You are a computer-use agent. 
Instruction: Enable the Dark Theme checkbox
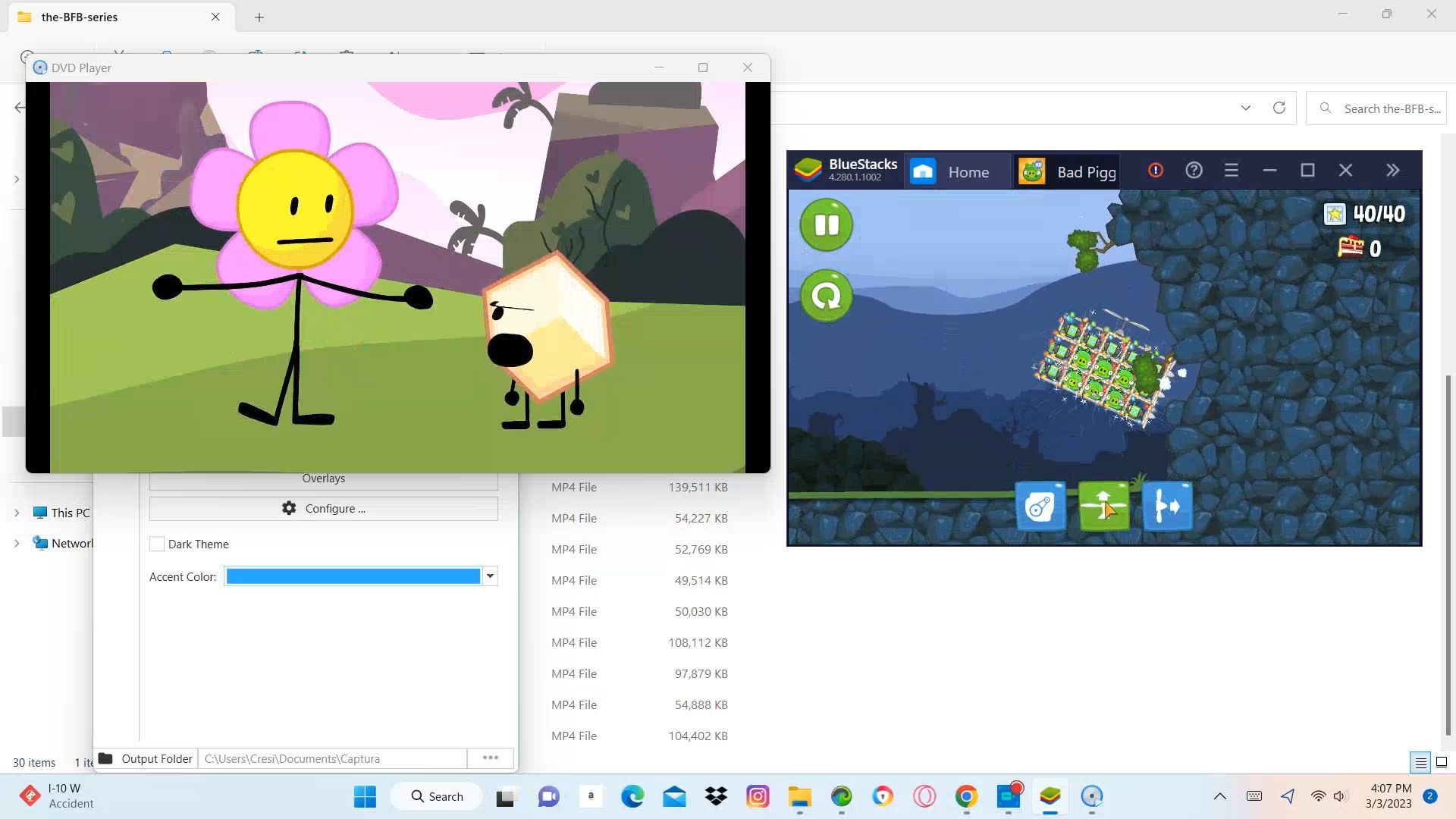157,544
